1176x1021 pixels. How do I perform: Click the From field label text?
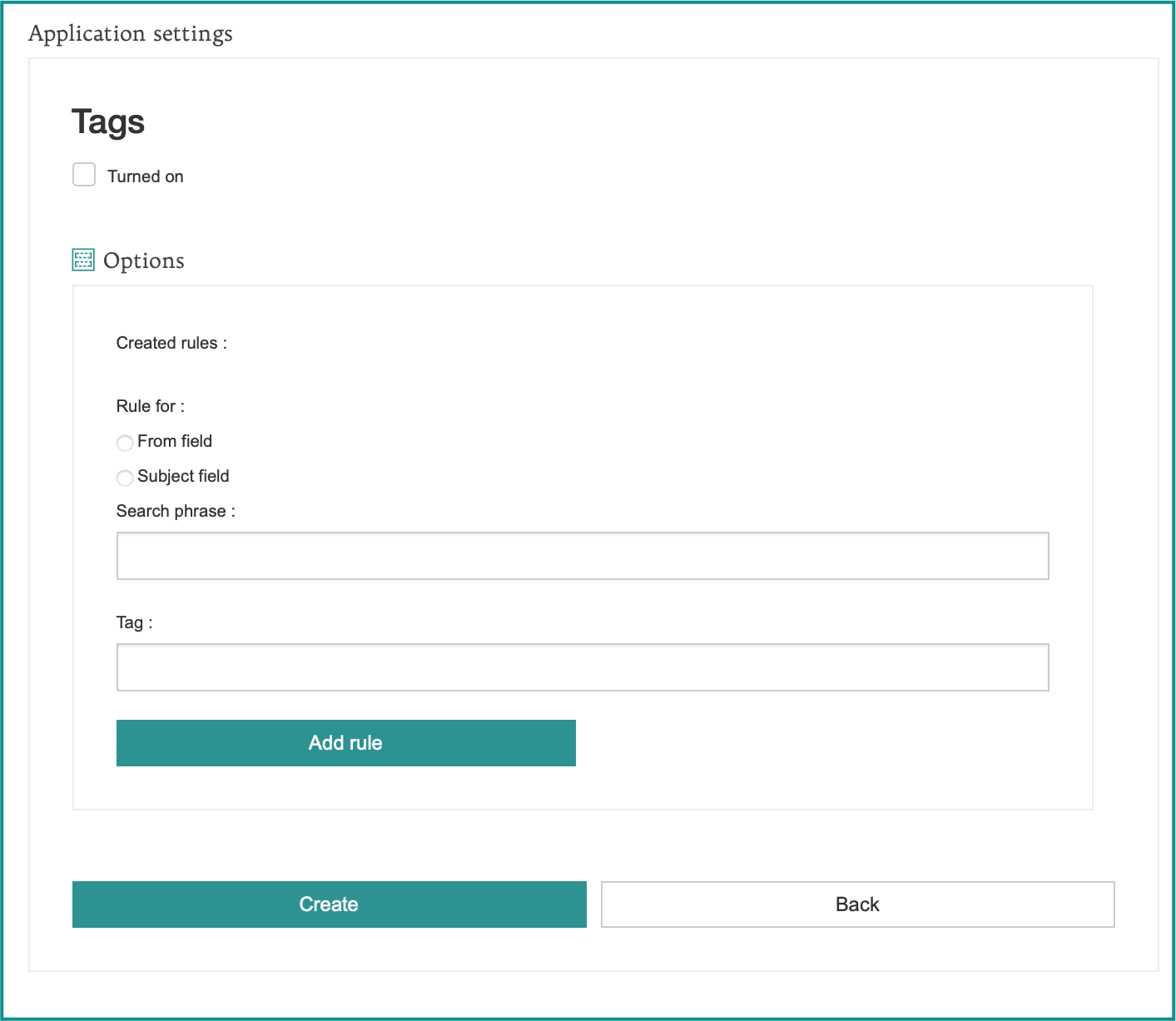pyautogui.click(x=175, y=441)
